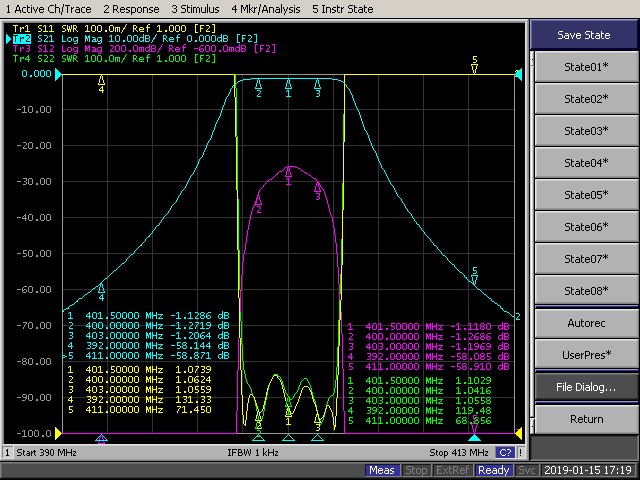
Task: Open the 4 Mkr/Analysis menu
Action: 268,8
